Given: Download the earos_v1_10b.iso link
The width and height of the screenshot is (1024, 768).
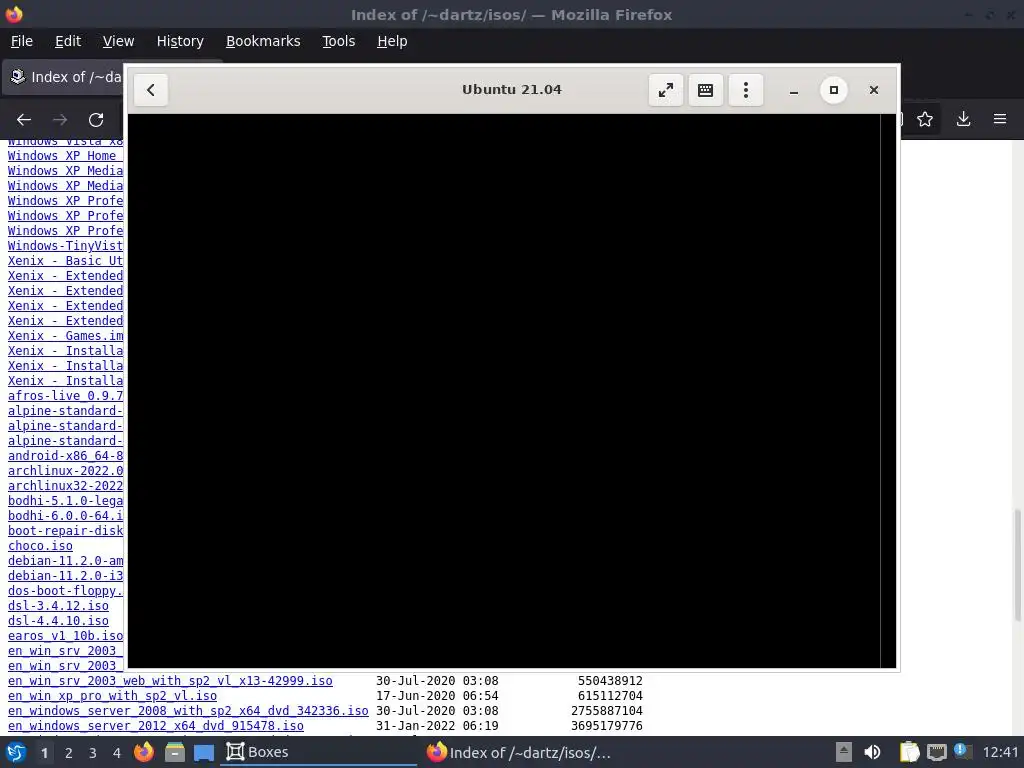Looking at the screenshot, I should click(65, 636).
